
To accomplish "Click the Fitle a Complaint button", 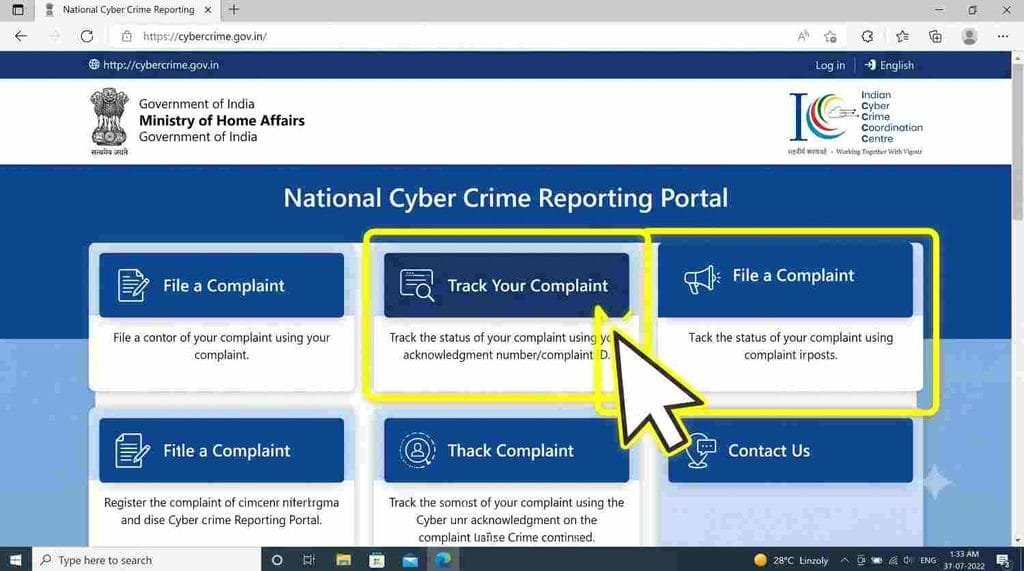I will [221, 451].
